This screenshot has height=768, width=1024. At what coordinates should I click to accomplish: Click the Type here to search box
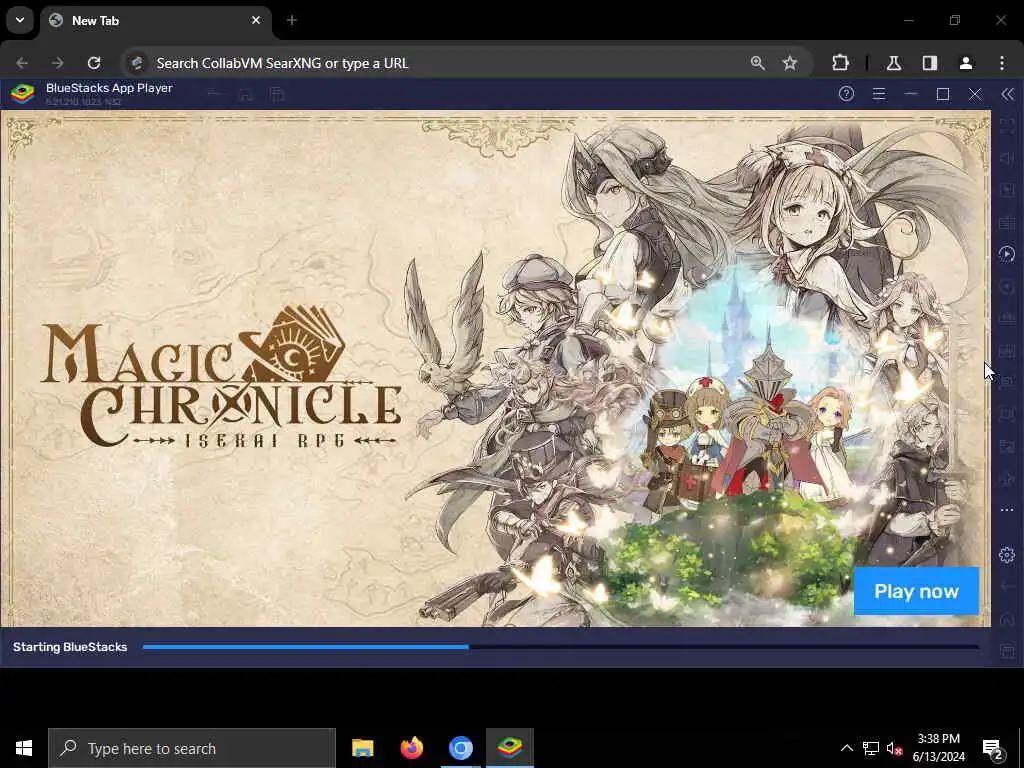click(192, 748)
